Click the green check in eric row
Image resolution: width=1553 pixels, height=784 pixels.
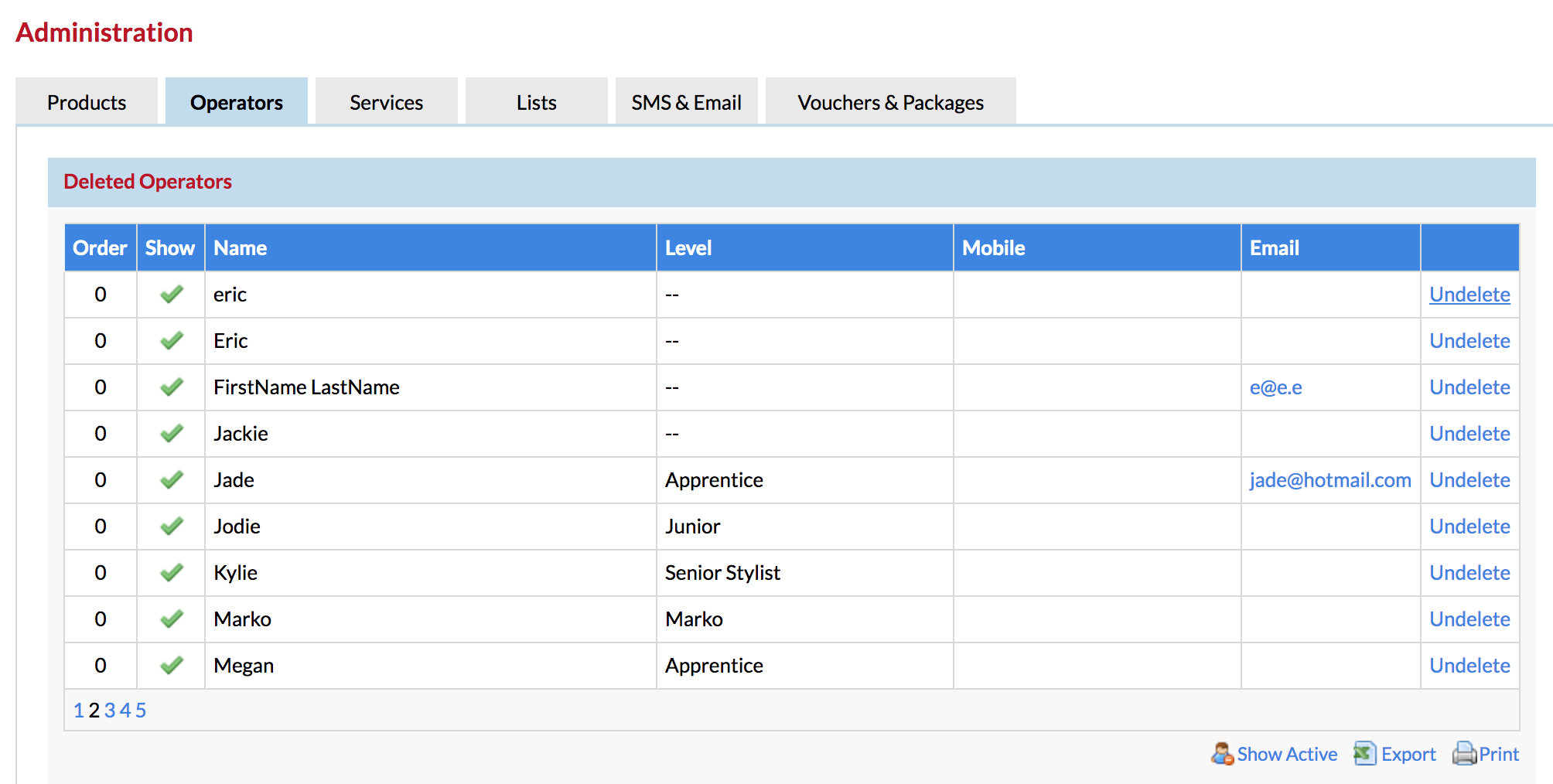coord(172,295)
